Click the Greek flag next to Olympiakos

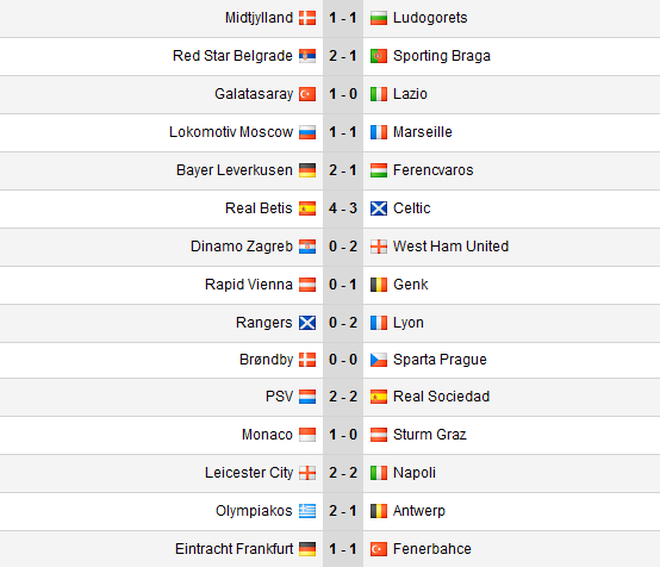coord(307,511)
